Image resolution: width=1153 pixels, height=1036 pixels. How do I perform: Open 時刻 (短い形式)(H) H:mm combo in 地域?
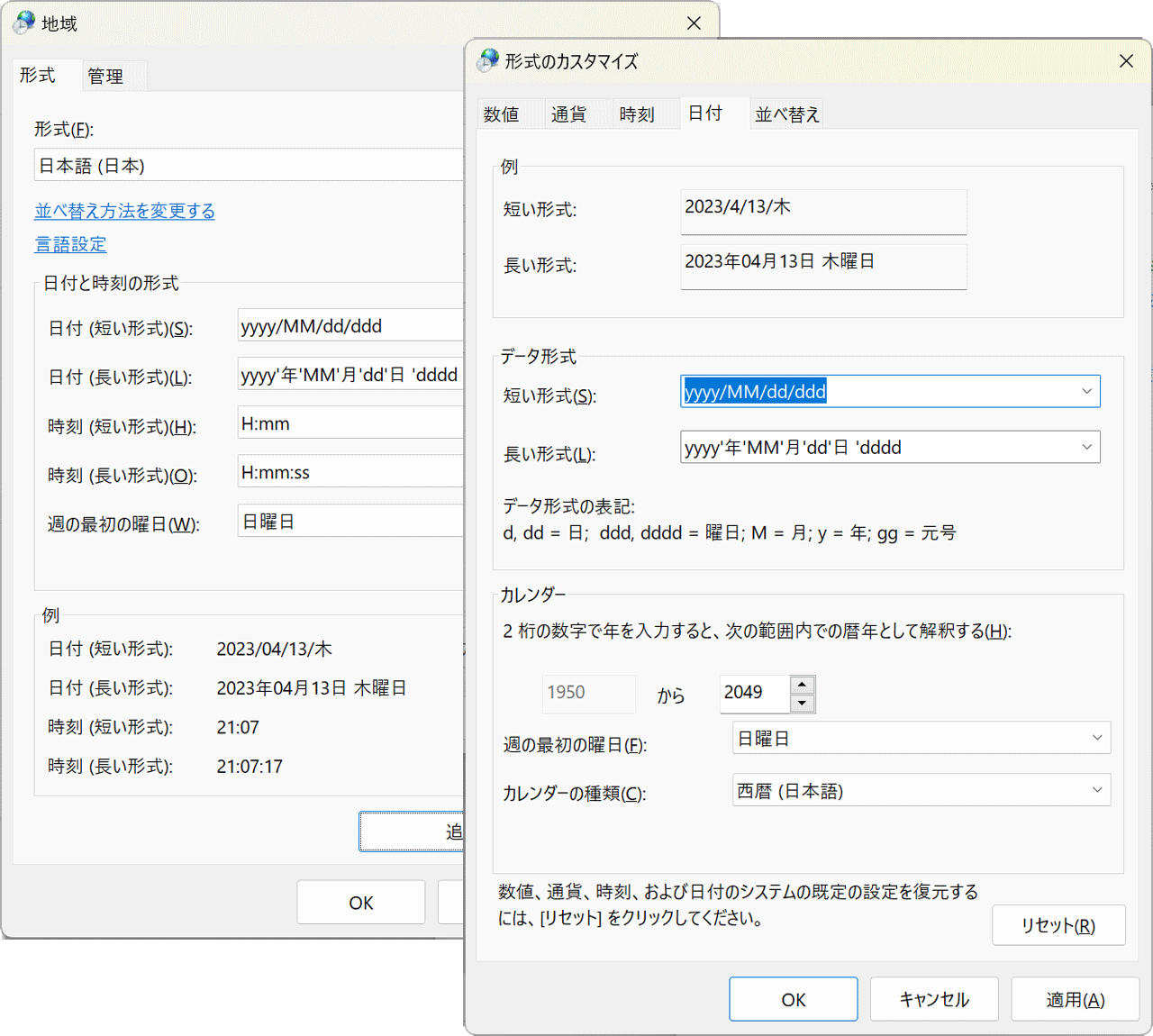(x=351, y=423)
